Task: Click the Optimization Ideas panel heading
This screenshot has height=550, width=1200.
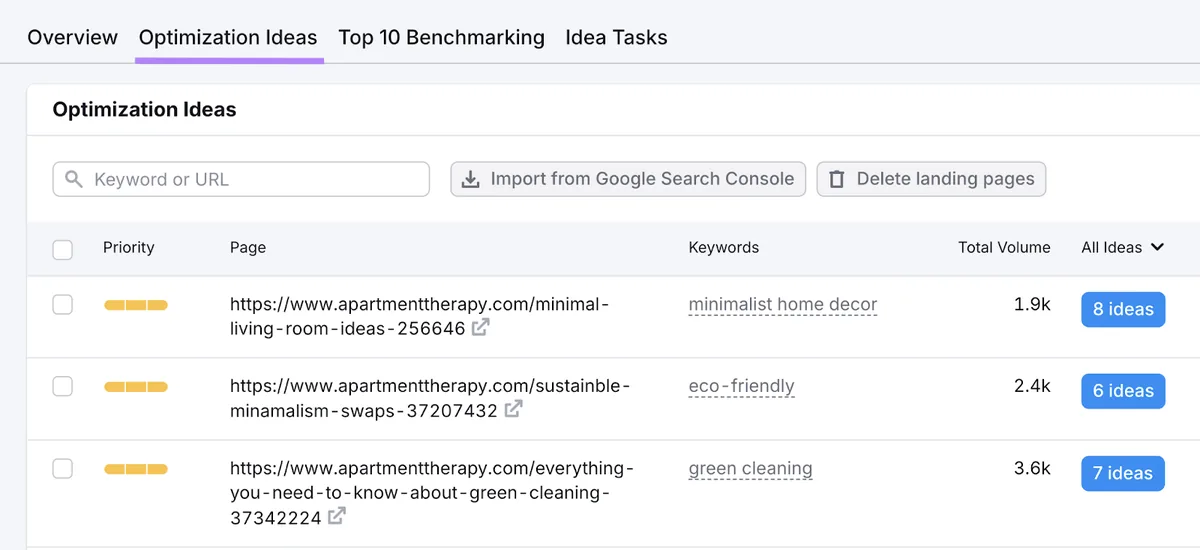Action: [145, 110]
